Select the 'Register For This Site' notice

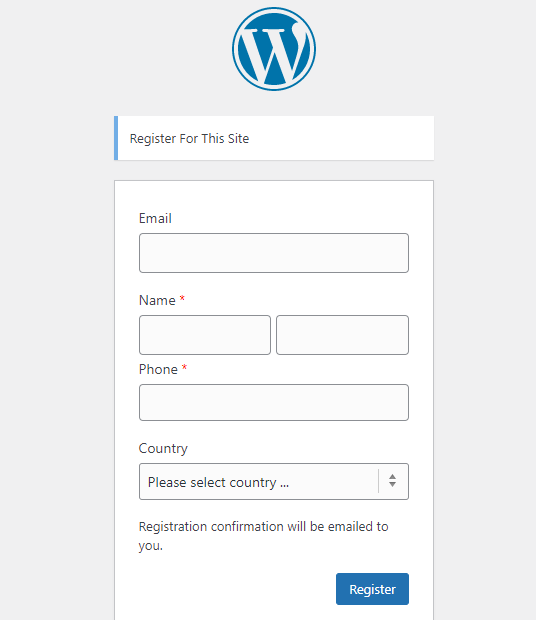[x=274, y=138]
